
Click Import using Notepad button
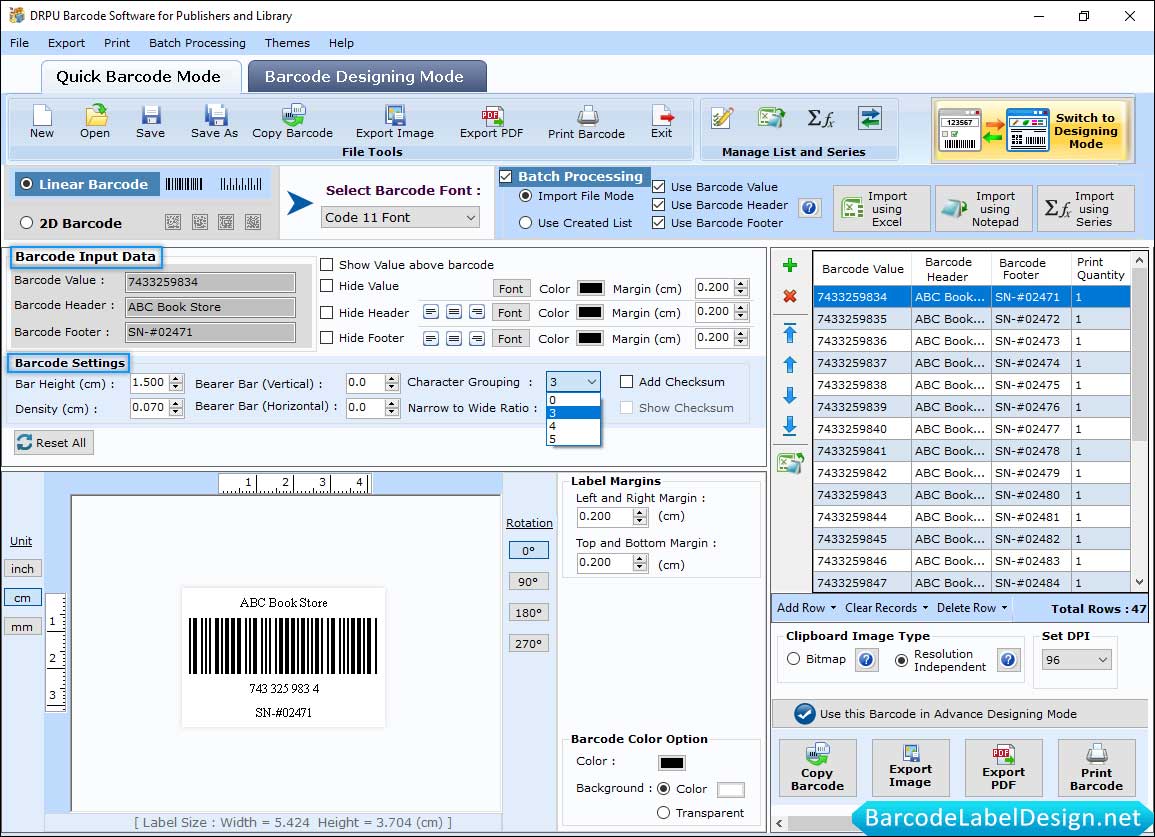tap(983, 209)
